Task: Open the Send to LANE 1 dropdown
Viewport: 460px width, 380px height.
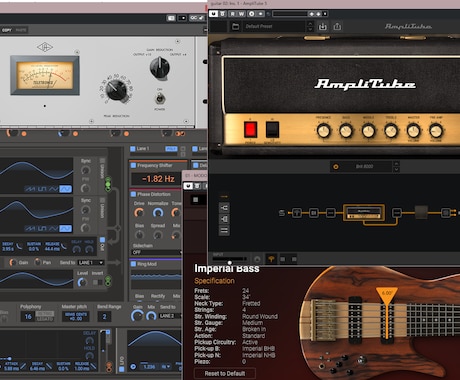Action: pos(91,263)
